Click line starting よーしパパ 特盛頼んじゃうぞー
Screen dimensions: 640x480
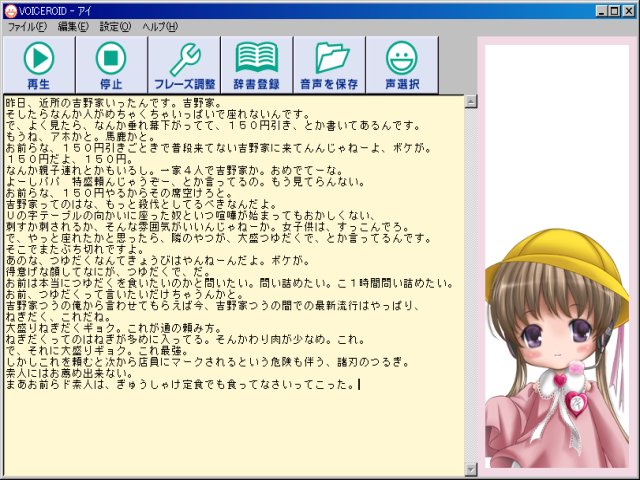(185, 182)
